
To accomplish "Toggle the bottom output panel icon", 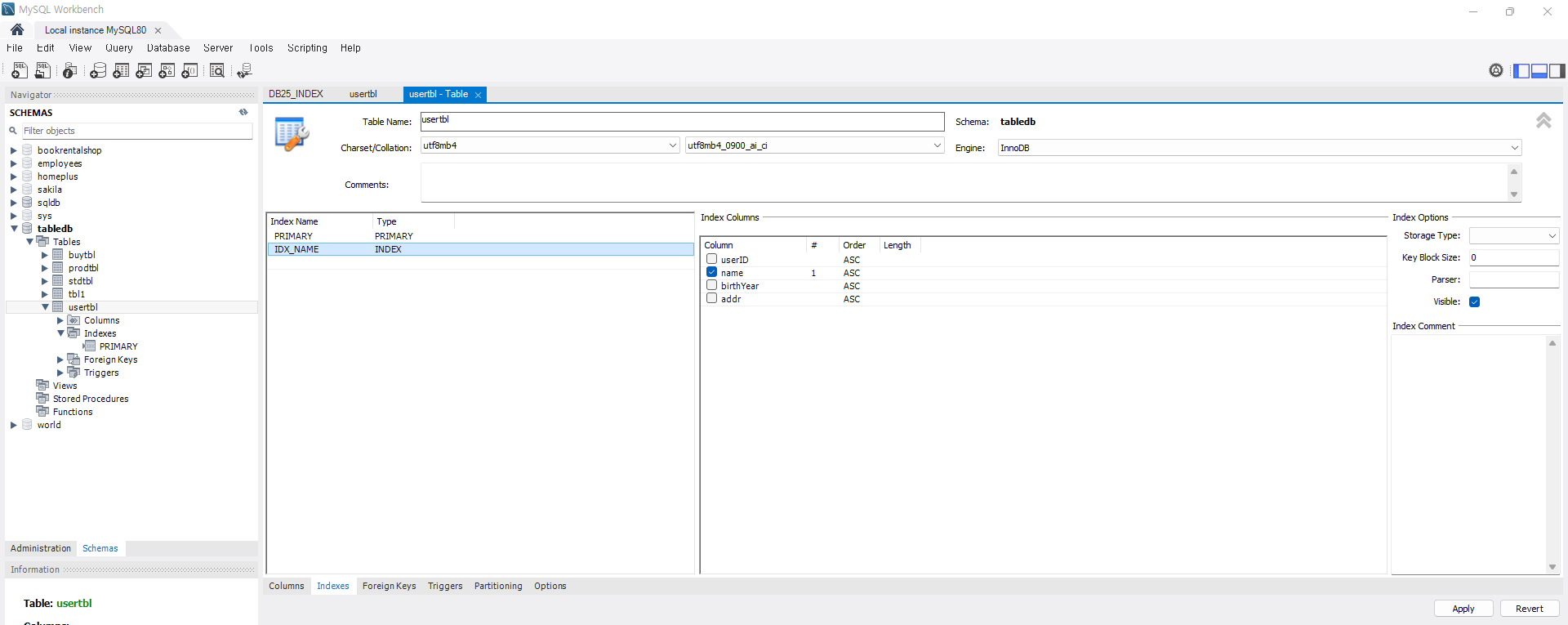I will pos(1539,71).
